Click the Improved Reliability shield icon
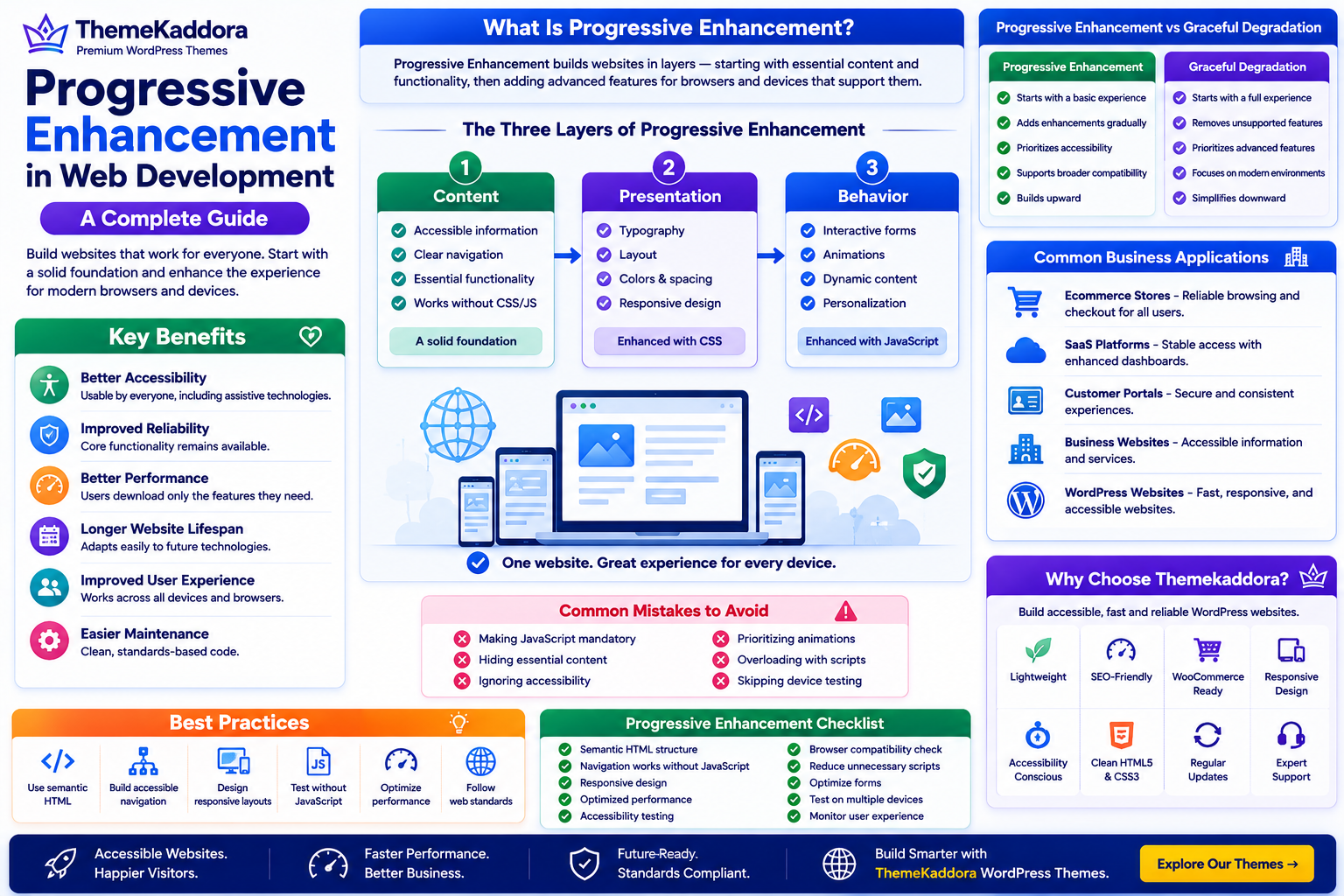Viewport: 1344px width, 896px height. tap(49, 436)
